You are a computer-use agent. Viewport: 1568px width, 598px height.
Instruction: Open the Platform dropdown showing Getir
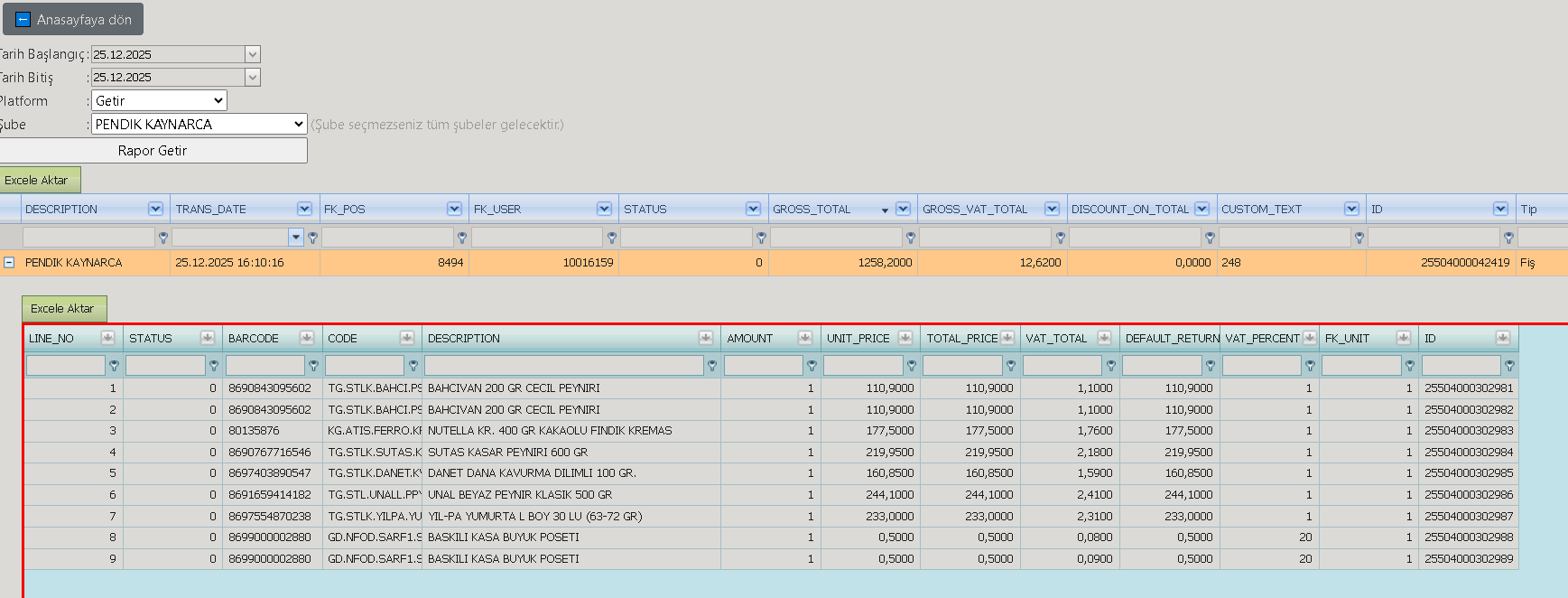159,100
